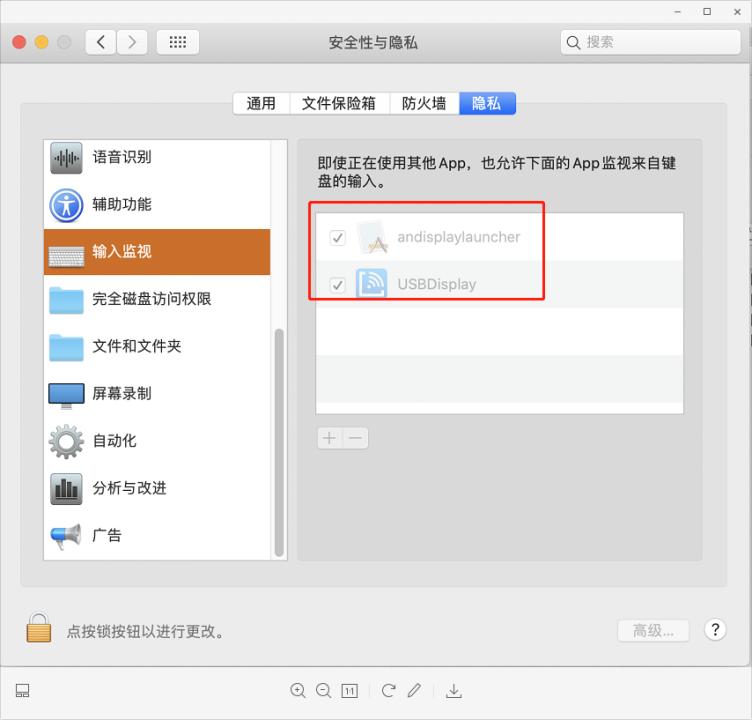Set actual size with the 1:1 icon

(350, 690)
